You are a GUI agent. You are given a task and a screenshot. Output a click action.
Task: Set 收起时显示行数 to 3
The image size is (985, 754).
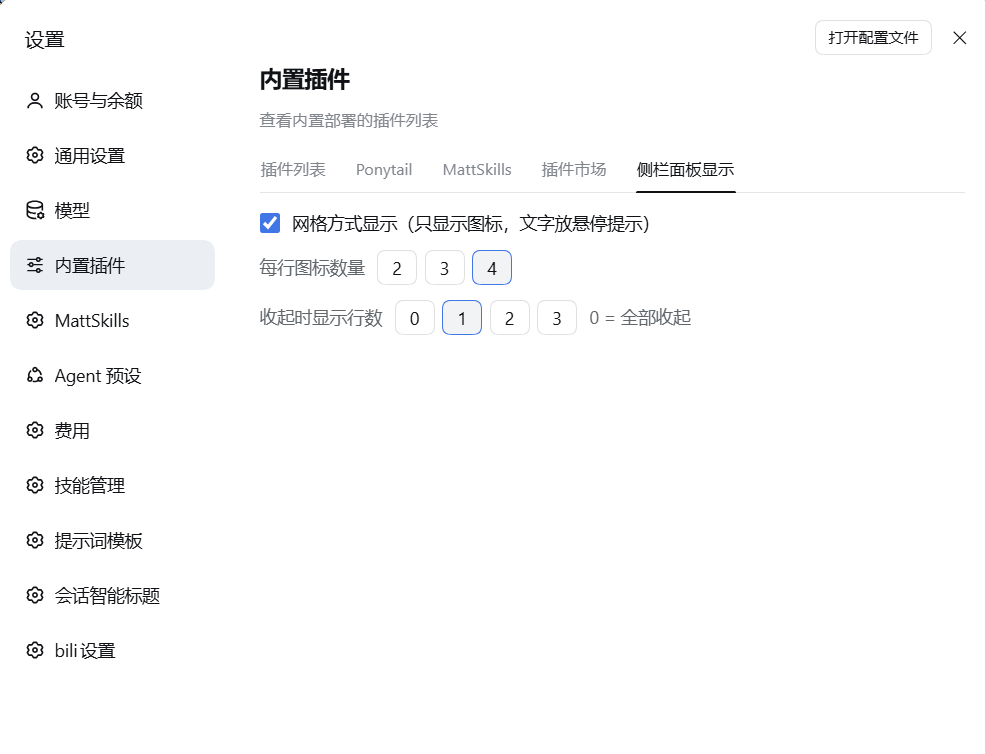pyautogui.click(x=557, y=318)
